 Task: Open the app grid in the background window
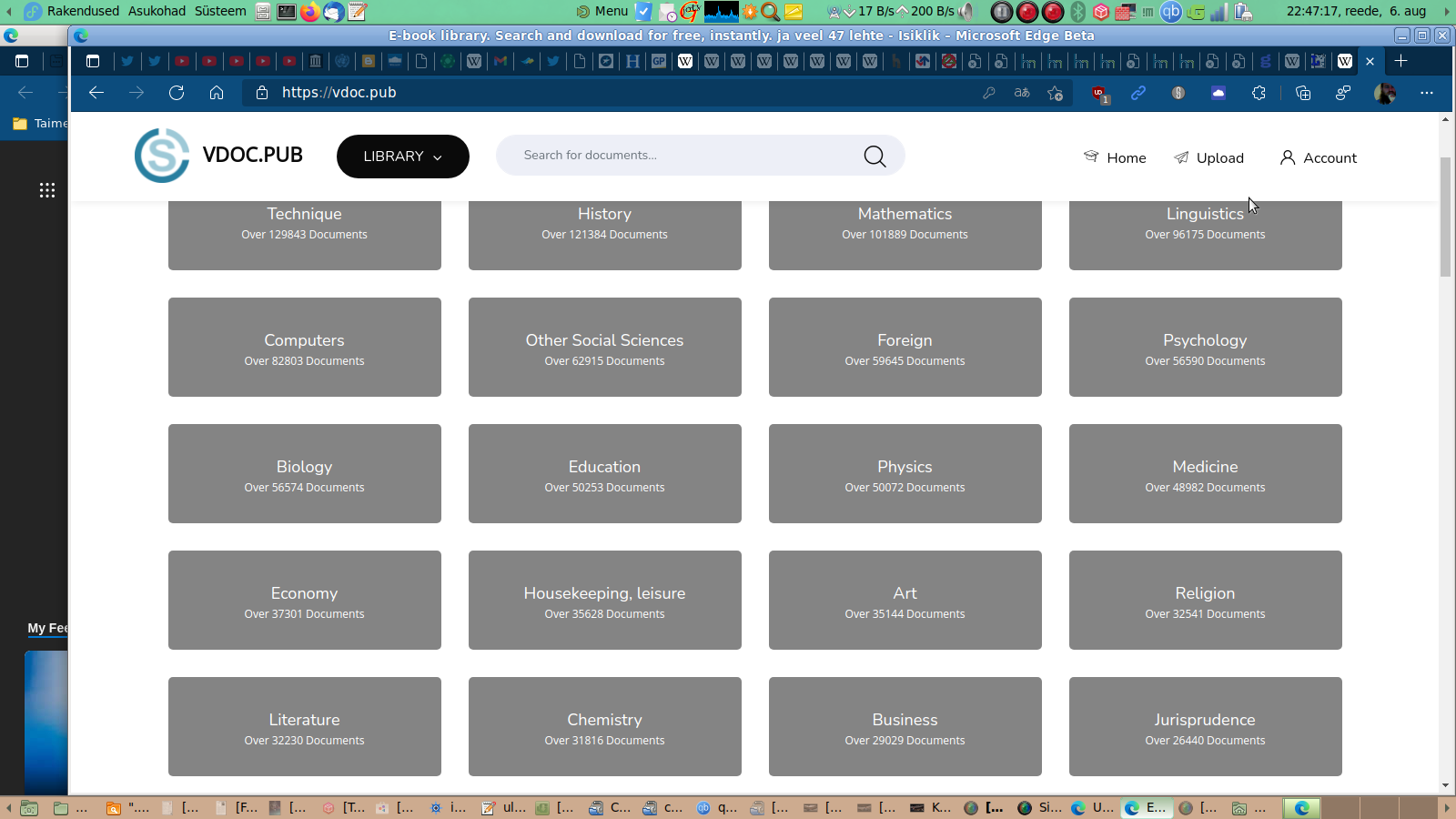click(47, 190)
